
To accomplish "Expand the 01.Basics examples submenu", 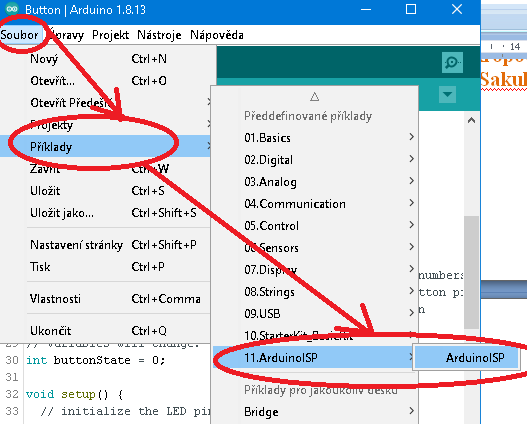I will tap(315, 138).
